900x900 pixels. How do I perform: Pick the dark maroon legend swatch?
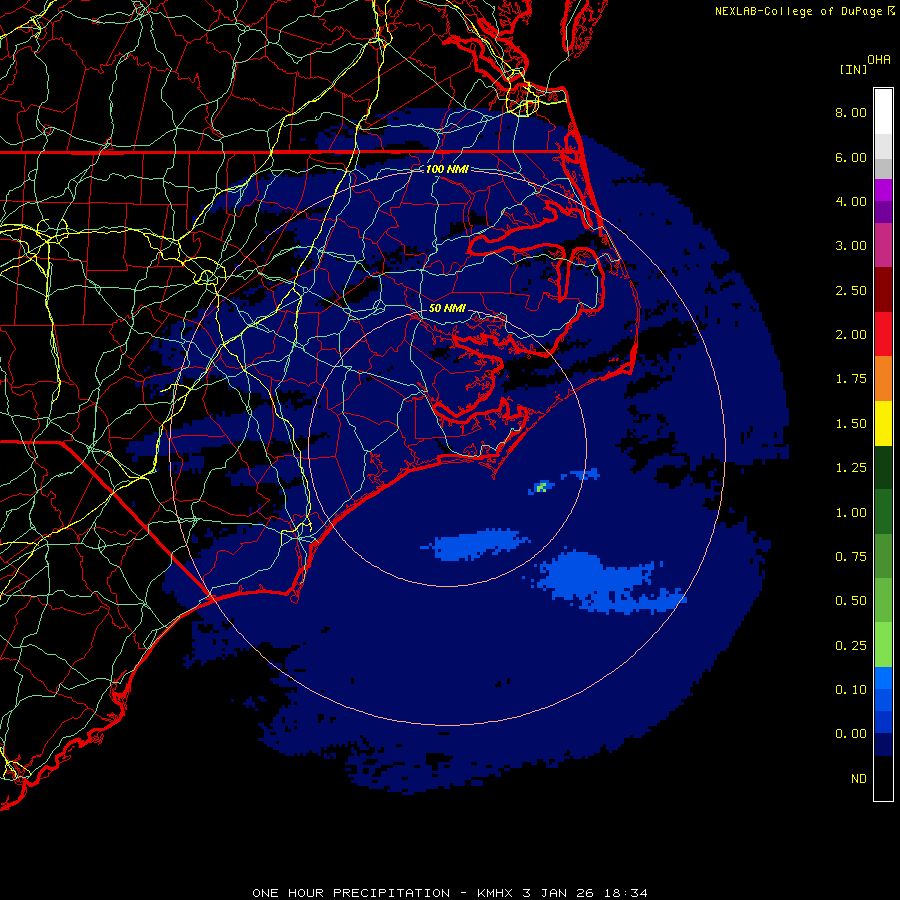pyautogui.click(x=883, y=290)
